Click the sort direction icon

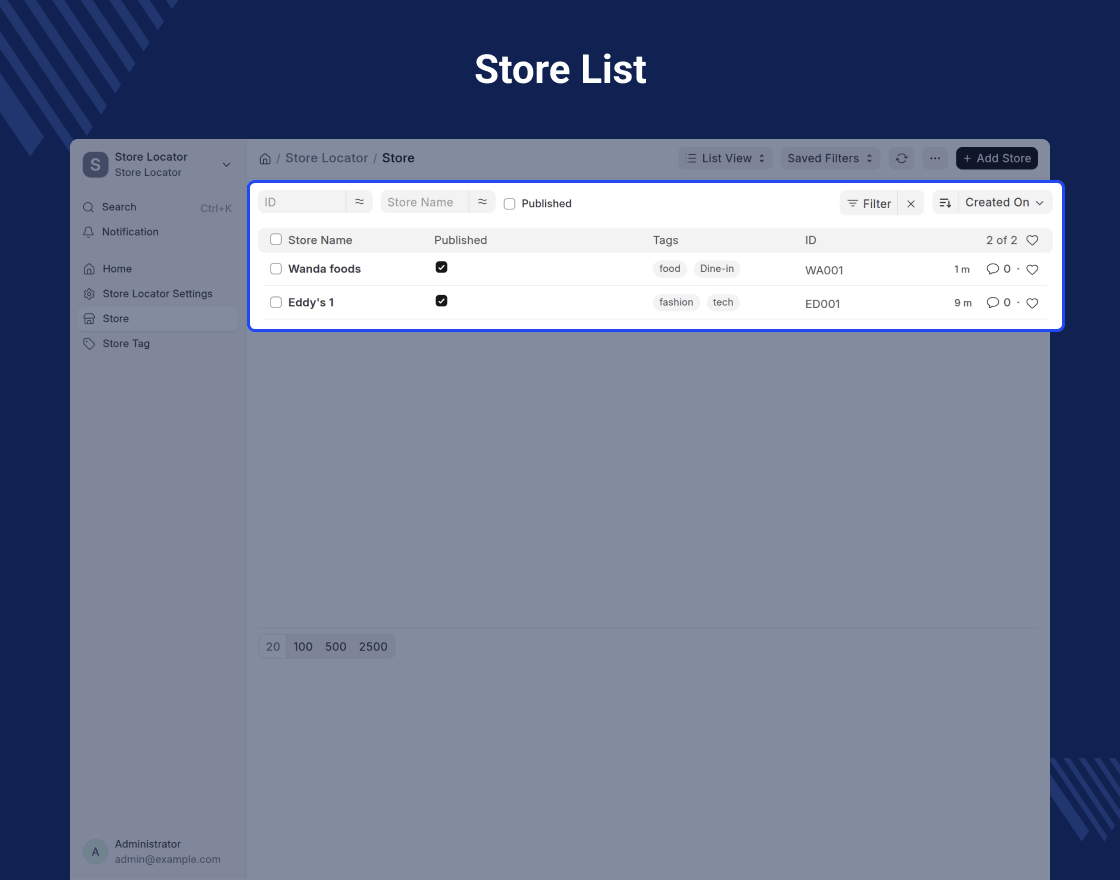click(x=945, y=203)
